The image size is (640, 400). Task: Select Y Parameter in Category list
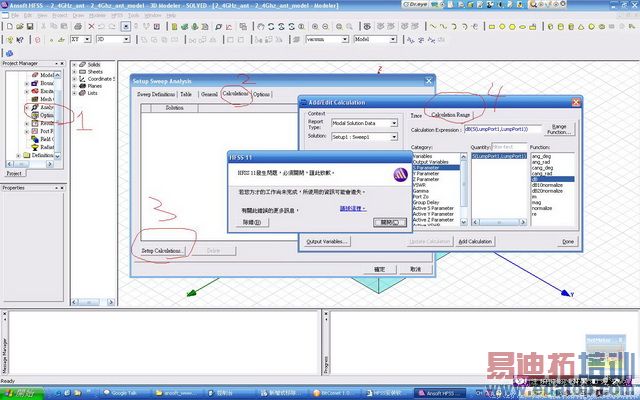click(x=426, y=173)
